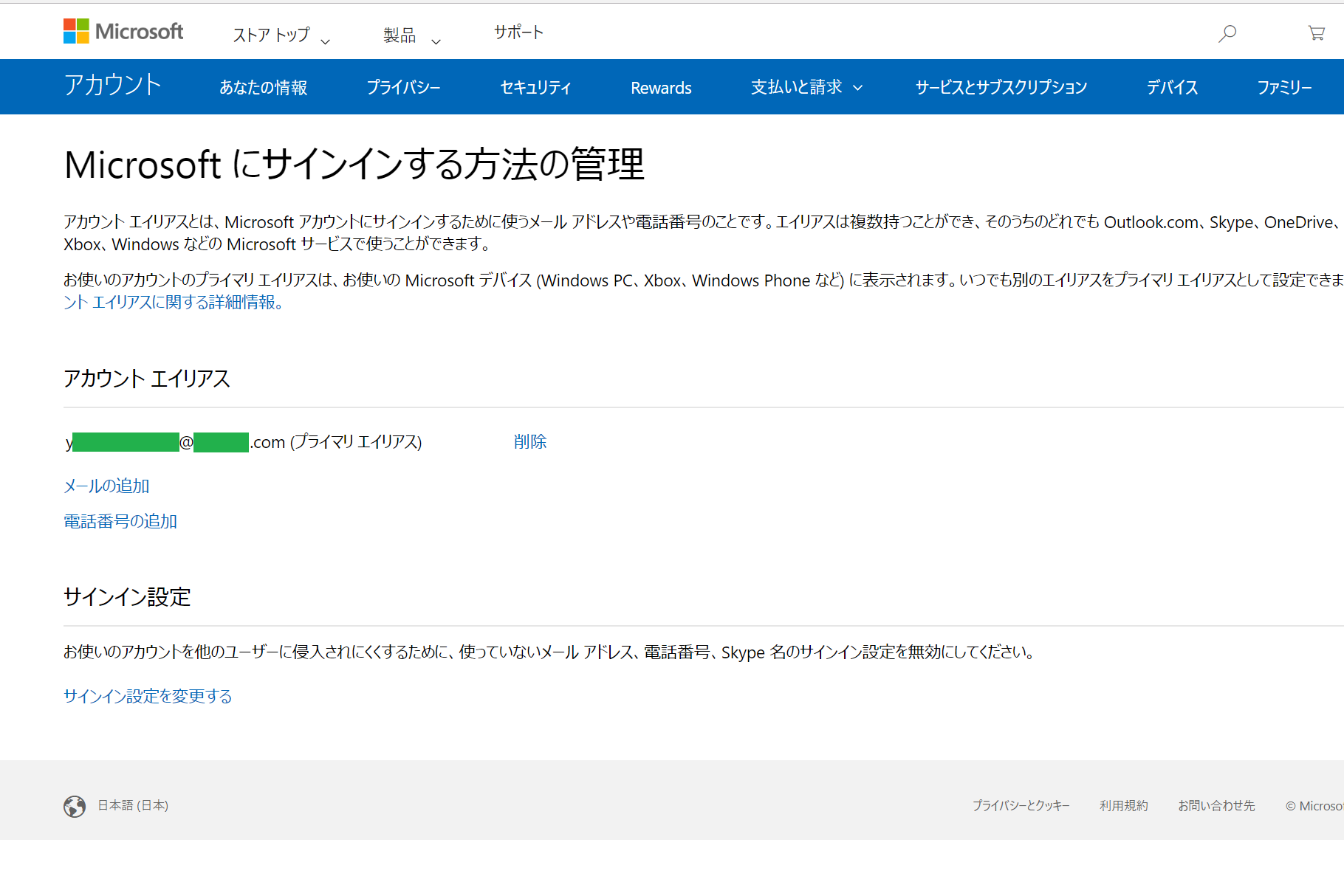1344x896 pixels.
Task: Open the shopping cart icon
Action: (x=1316, y=33)
